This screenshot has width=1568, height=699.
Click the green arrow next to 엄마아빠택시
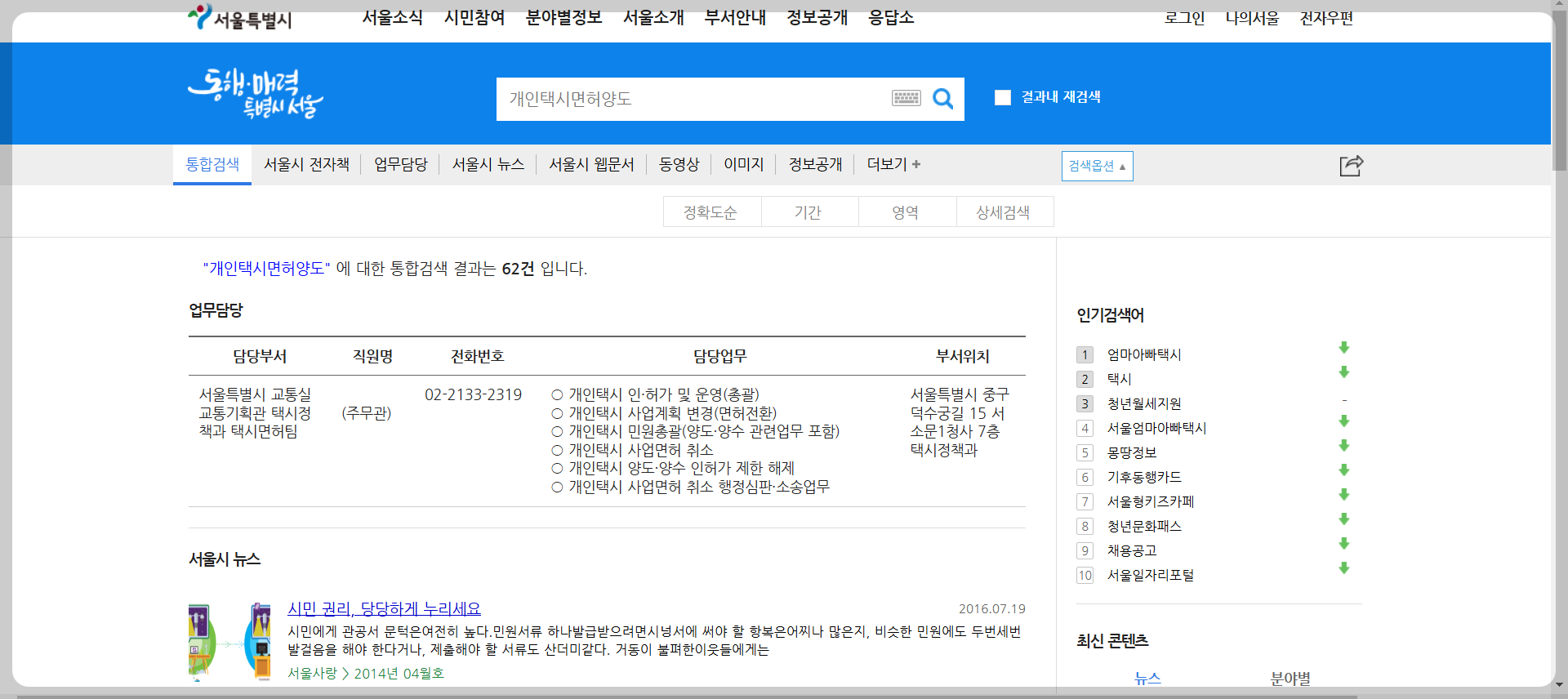(x=1343, y=348)
